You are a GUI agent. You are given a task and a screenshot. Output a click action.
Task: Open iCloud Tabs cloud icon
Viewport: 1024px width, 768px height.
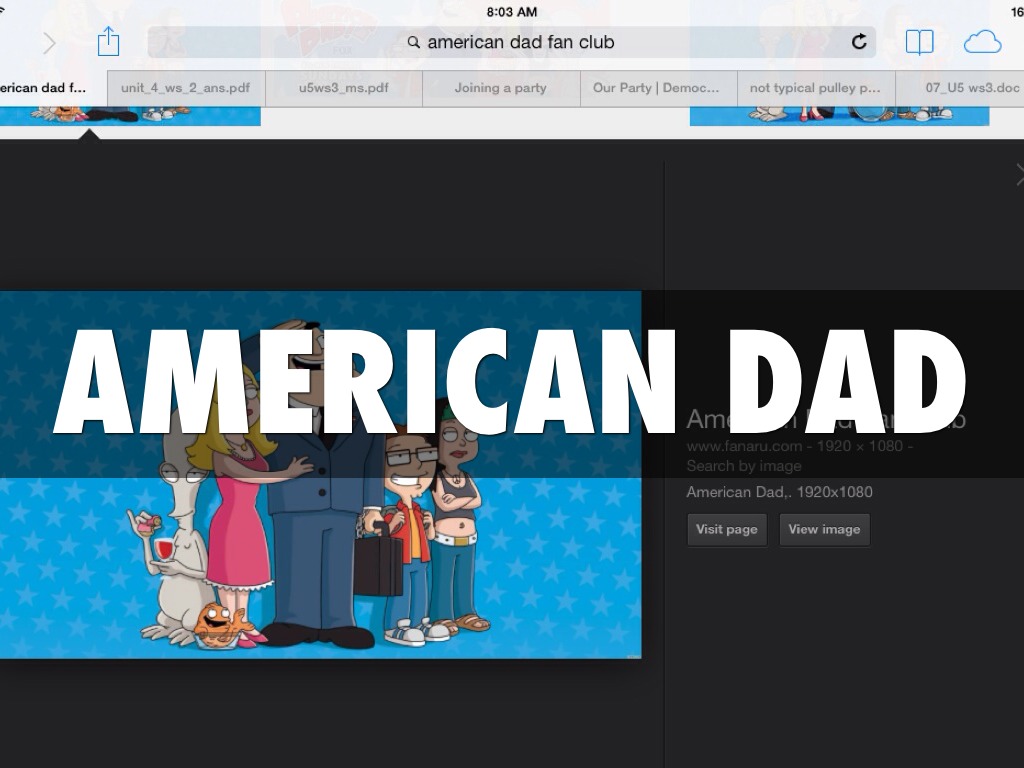pyautogui.click(x=982, y=42)
